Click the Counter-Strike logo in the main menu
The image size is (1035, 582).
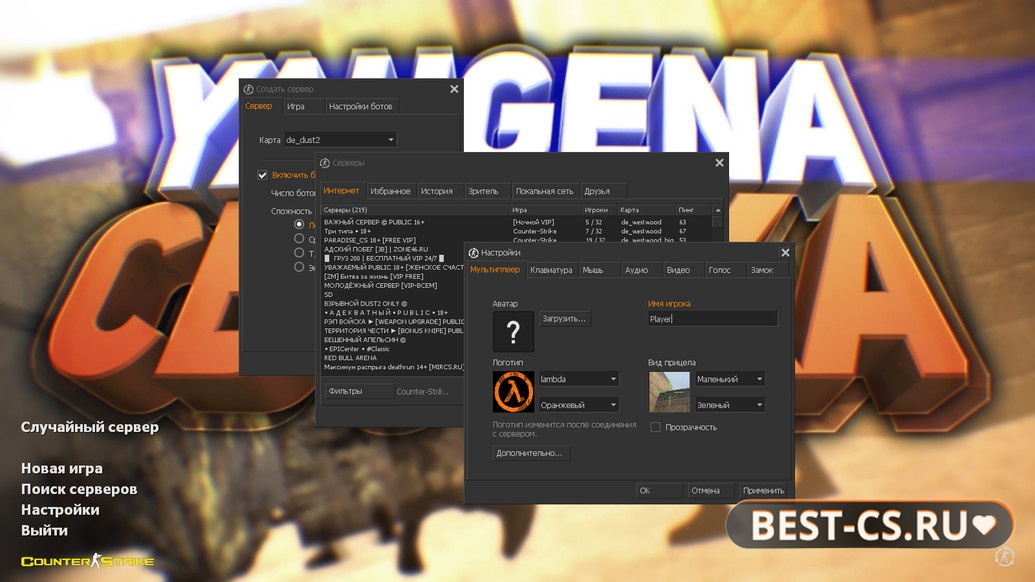(87, 561)
